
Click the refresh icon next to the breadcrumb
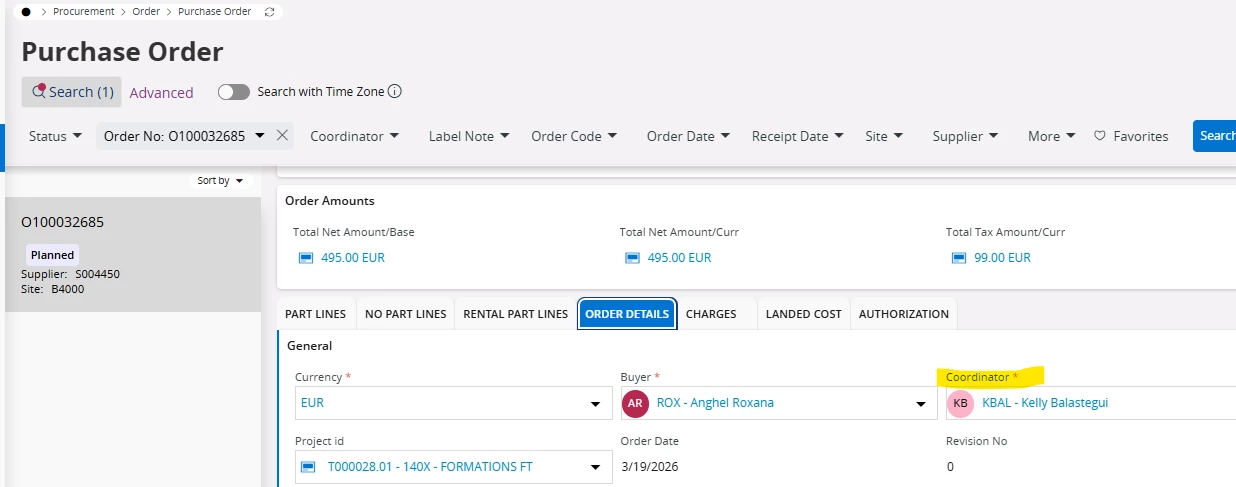tap(269, 12)
